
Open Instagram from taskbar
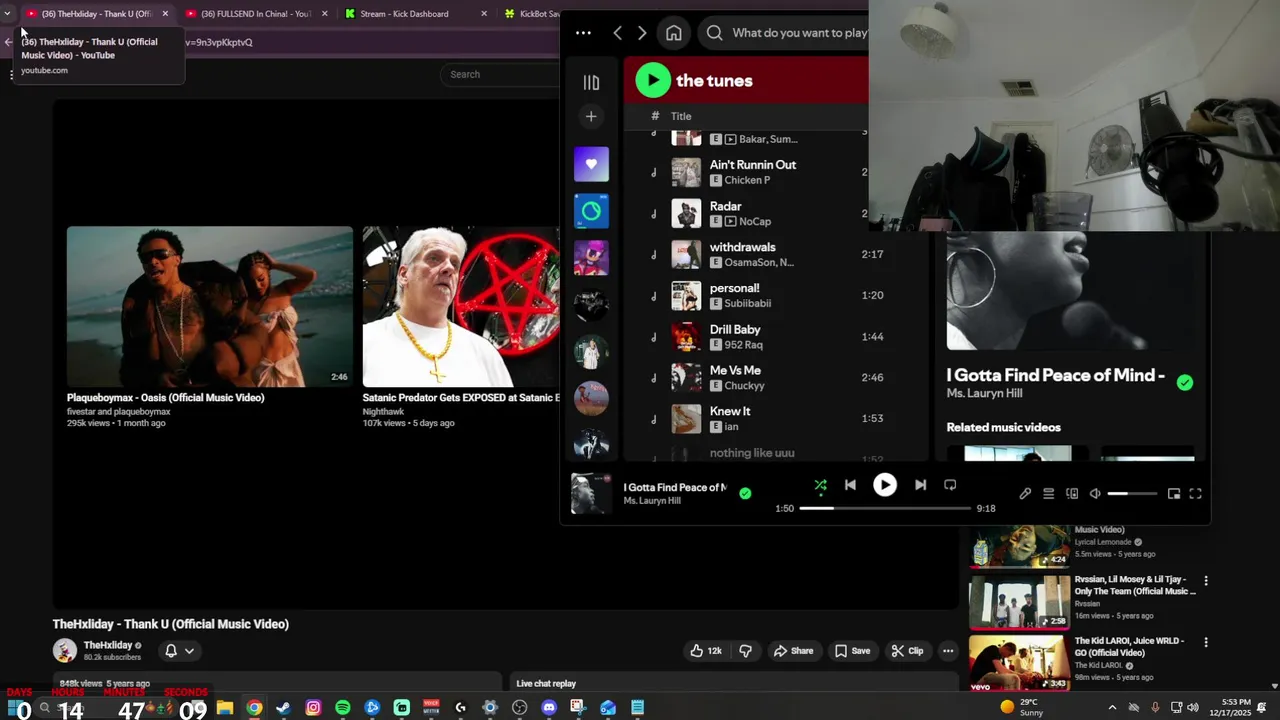(x=313, y=708)
